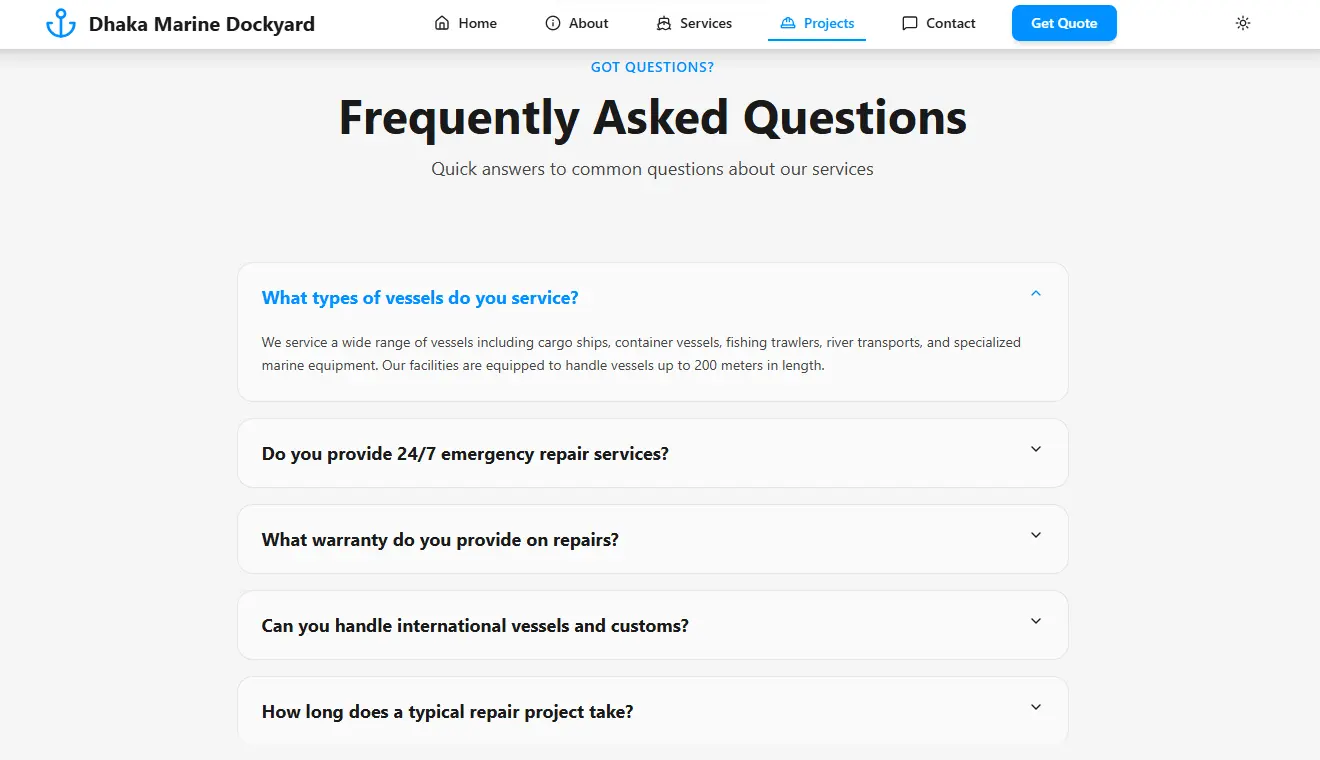The height and width of the screenshot is (760, 1320).
Task: Click the ship icon beside Services
Action: [x=664, y=23]
